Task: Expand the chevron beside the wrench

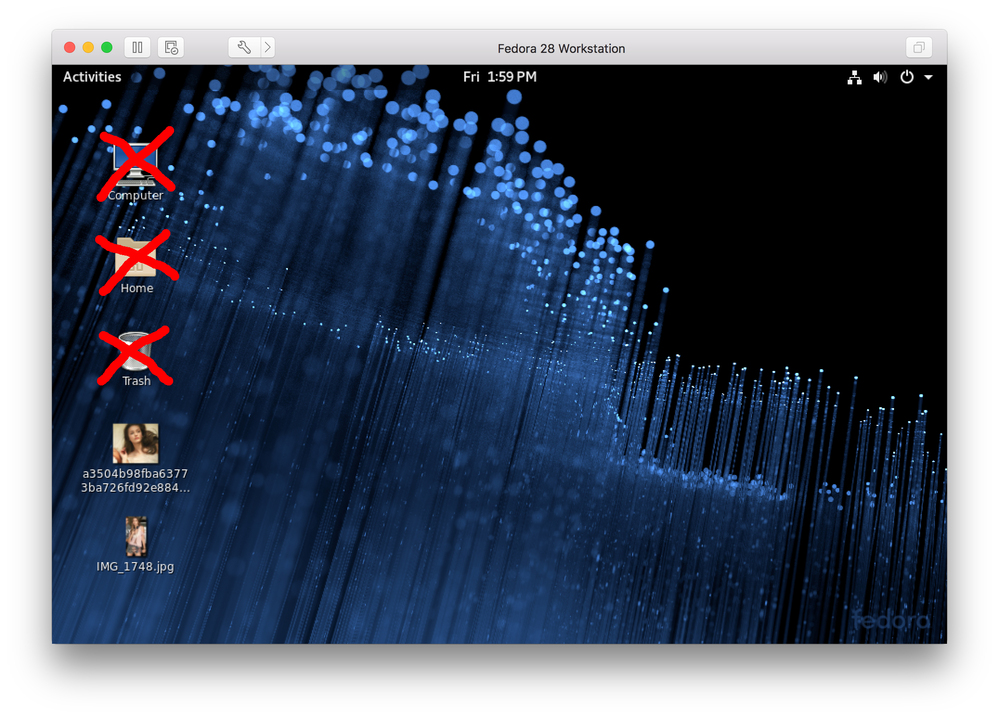Action: [268, 47]
